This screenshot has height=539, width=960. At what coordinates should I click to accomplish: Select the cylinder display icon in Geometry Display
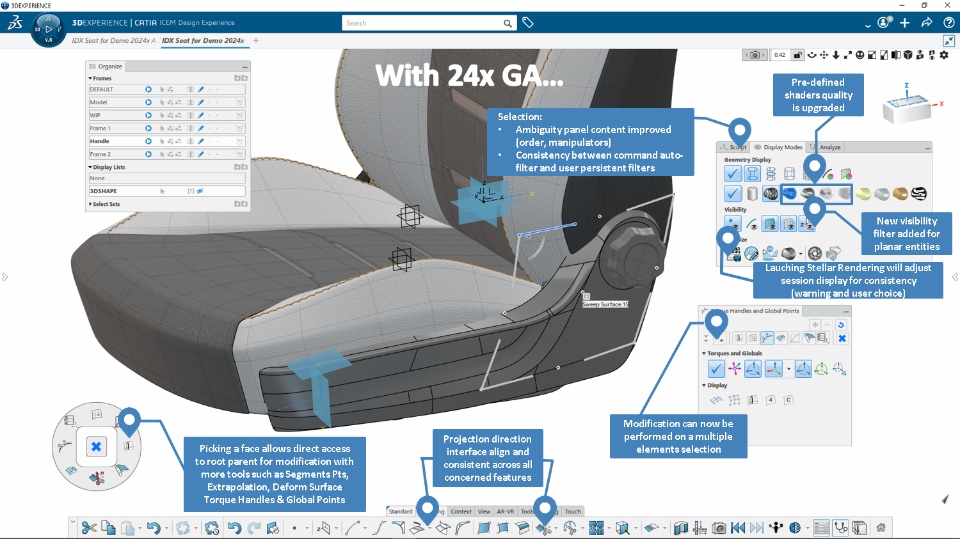pos(752,194)
